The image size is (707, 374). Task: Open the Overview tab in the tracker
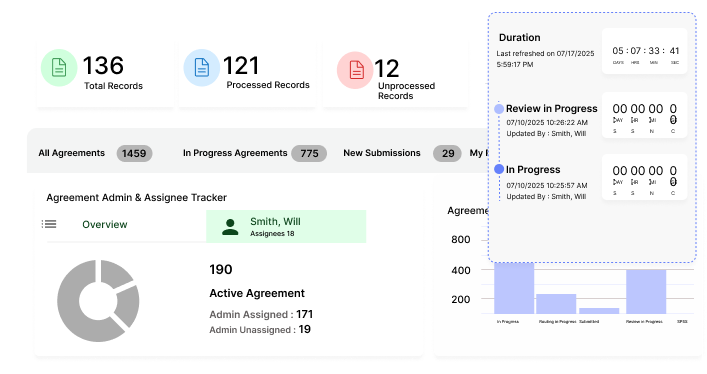tap(105, 224)
